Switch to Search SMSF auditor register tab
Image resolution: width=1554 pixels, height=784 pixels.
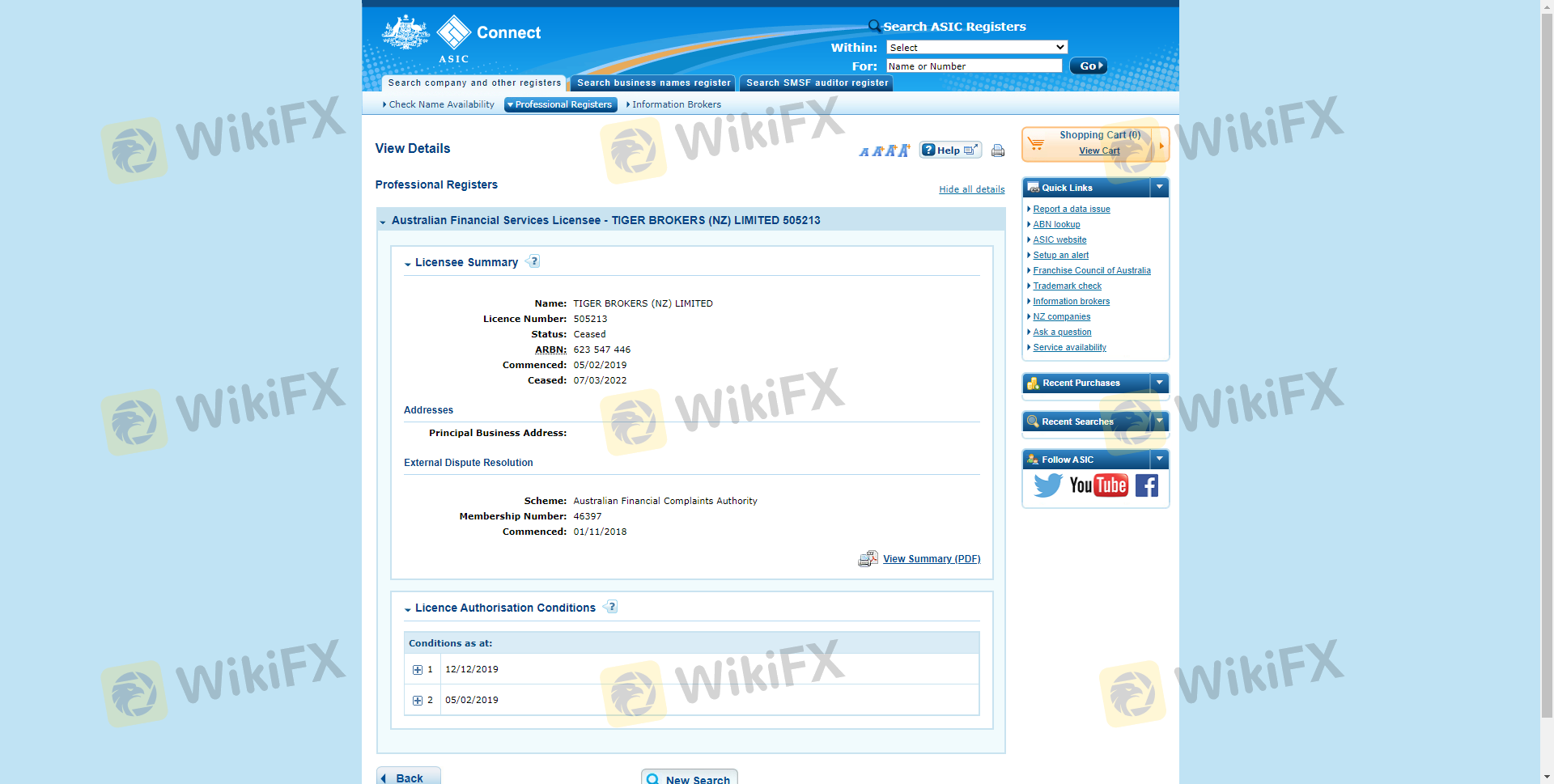[x=817, y=83]
